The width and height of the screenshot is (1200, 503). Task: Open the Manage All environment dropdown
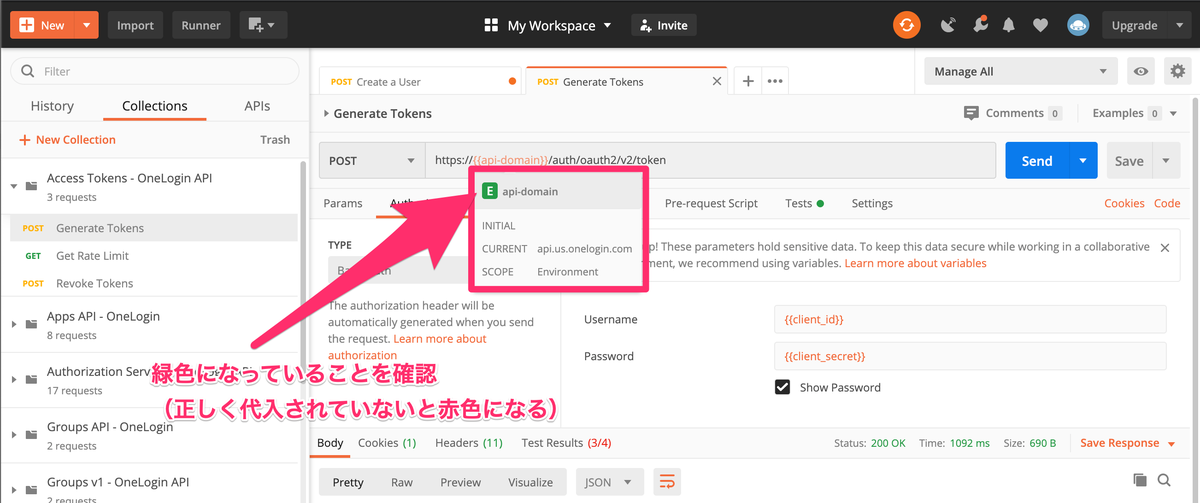tap(1020, 71)
